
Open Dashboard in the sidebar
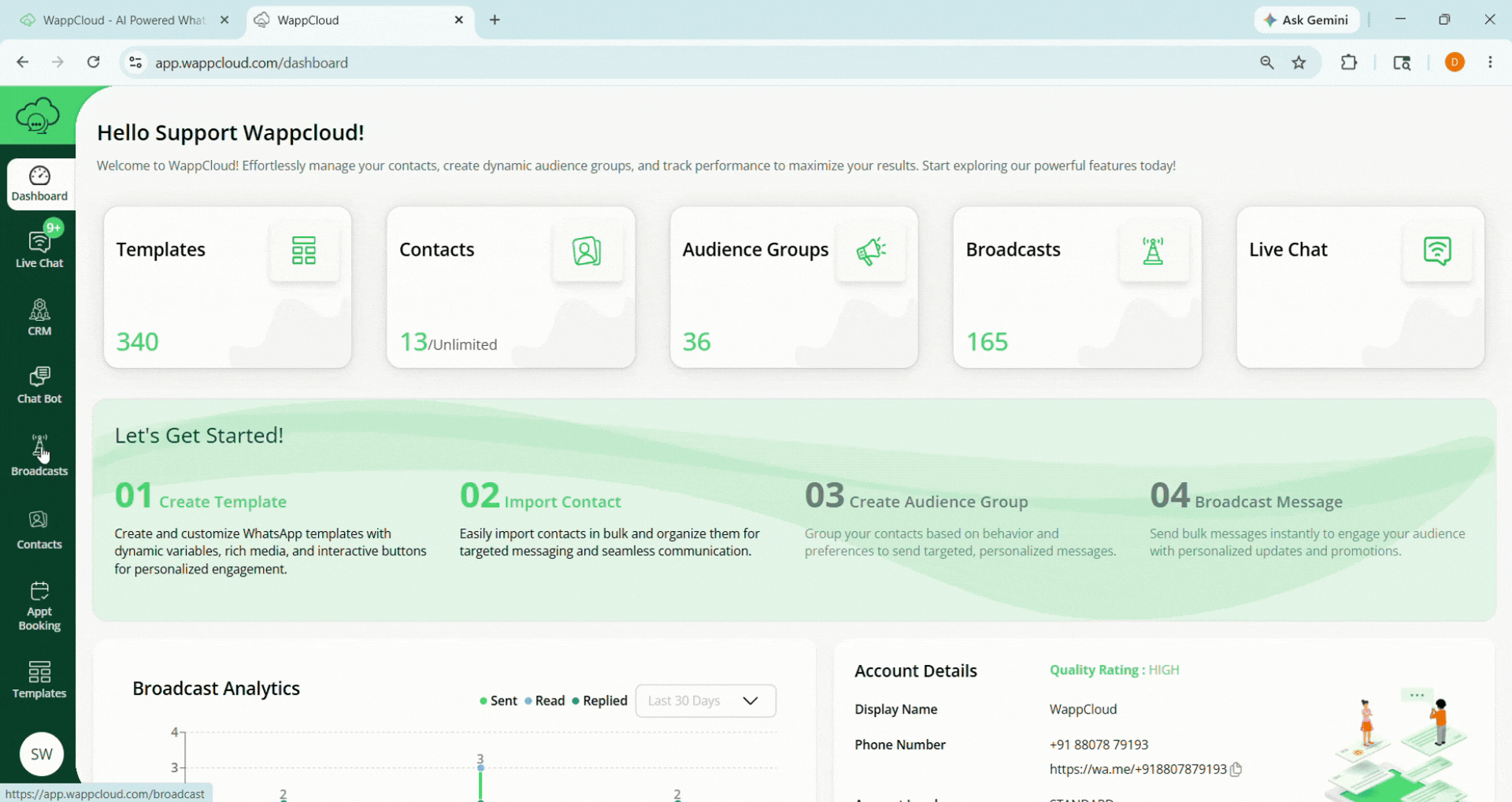pos(39,184)
